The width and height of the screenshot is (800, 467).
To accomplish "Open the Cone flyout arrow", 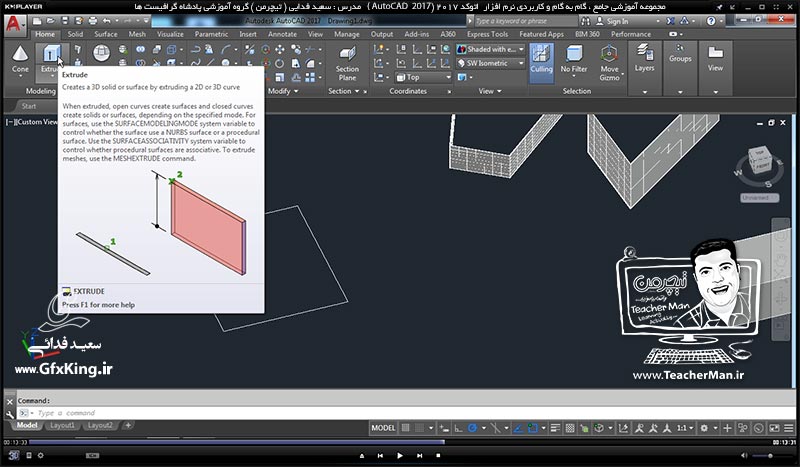I will 20,77.
